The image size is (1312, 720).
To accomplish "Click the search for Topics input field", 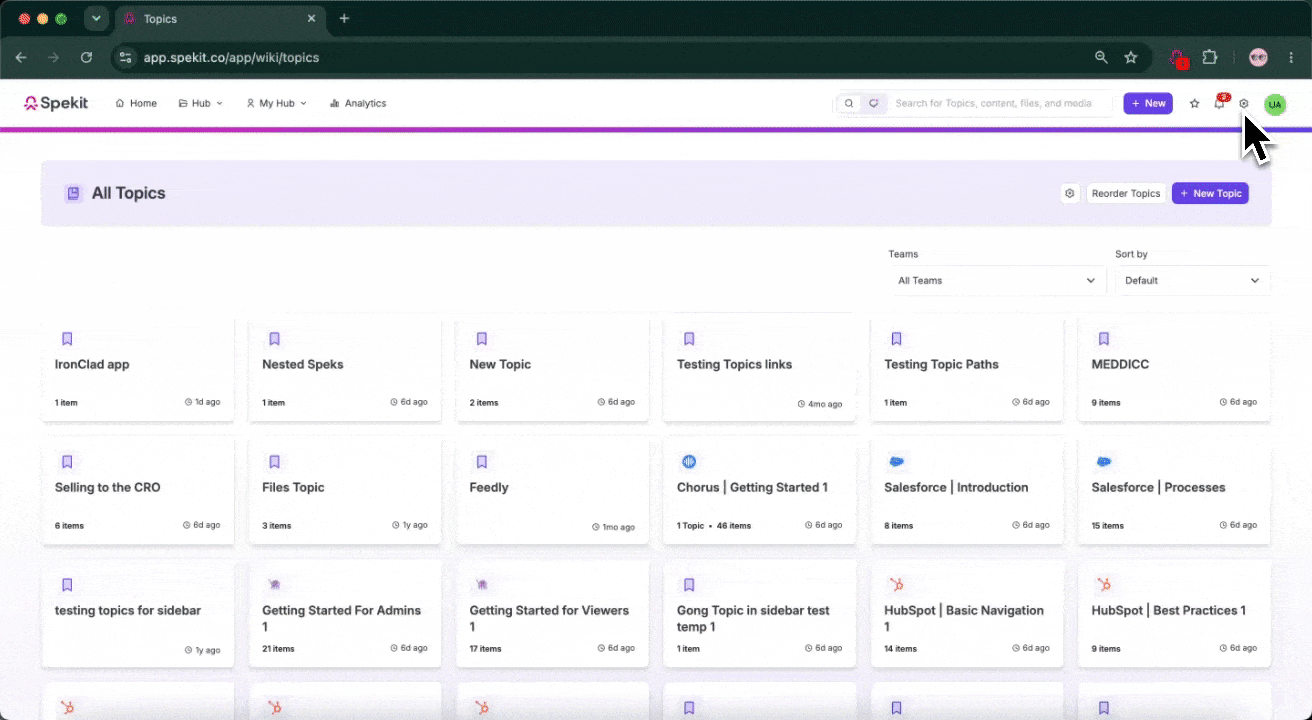I will coord(1000,103).
